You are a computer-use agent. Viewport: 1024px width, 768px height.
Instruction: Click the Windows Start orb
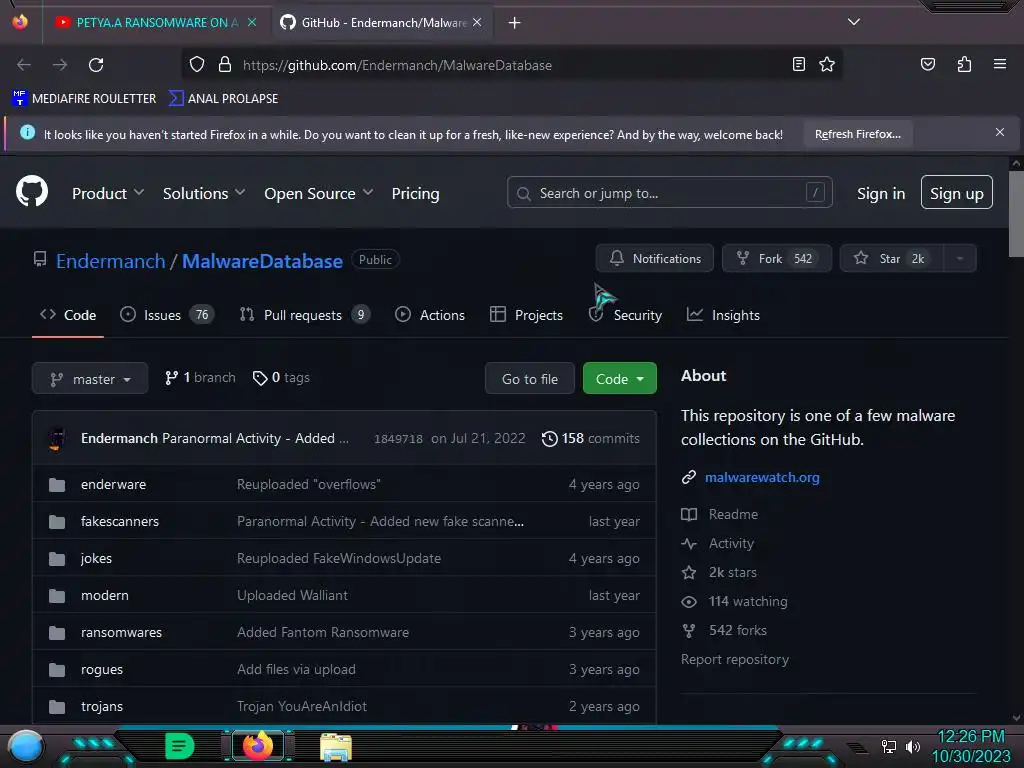coord(25,747)
